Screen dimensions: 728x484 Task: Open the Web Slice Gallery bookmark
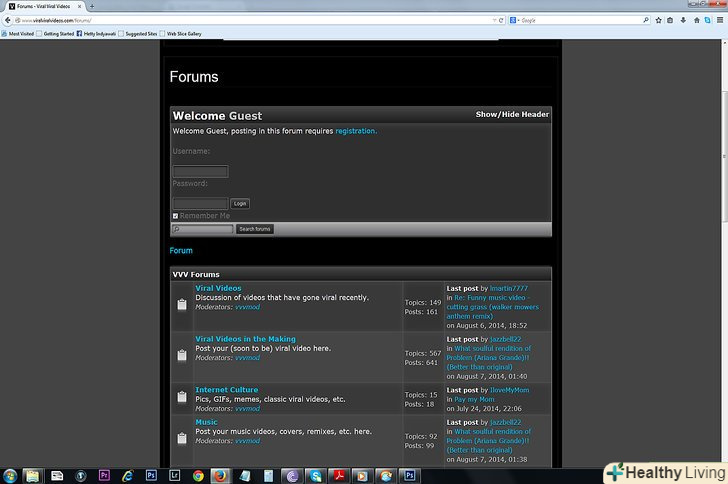tap(181, 33)
